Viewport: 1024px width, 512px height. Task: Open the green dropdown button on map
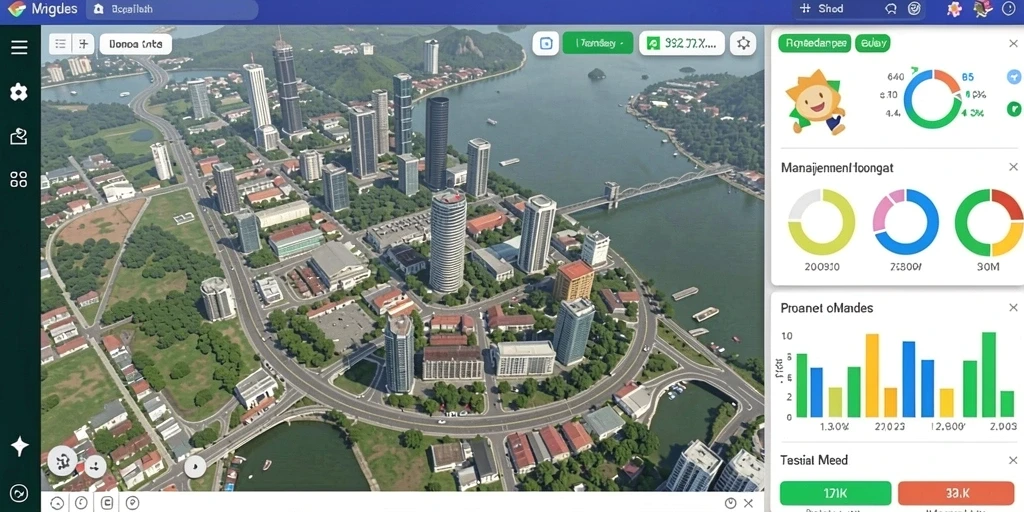coord(598,44)
